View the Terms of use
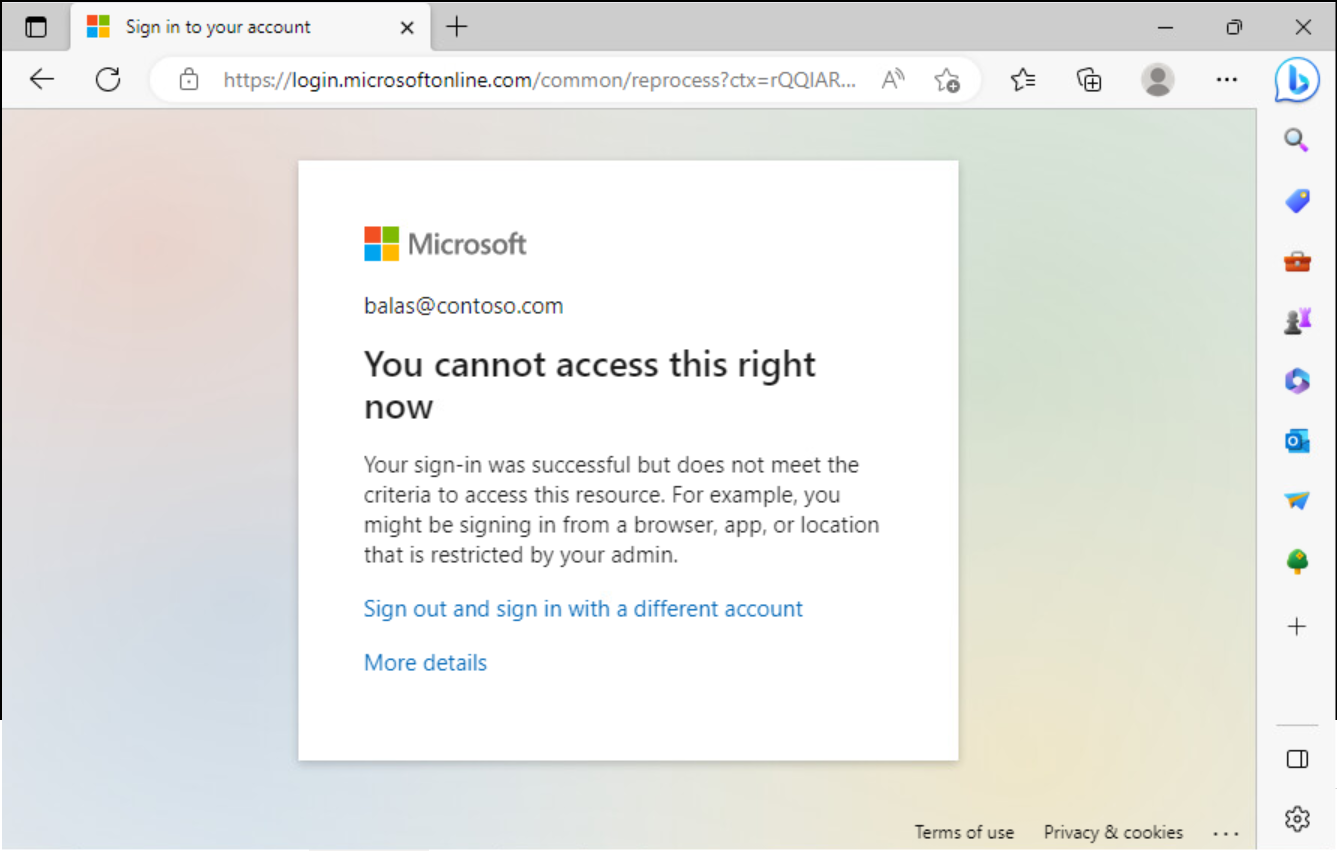This screenshot has height=851, width=1337. pos(963,832)
